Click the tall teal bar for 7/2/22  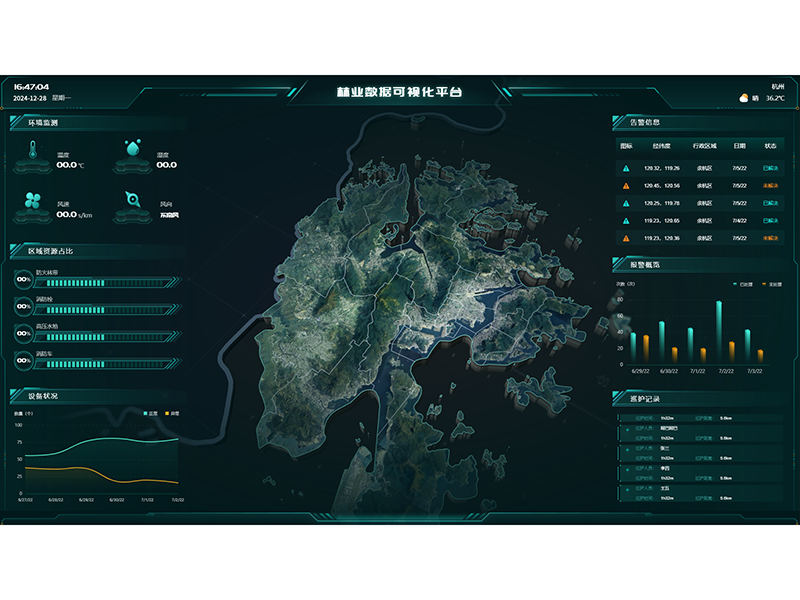pyautogui.click(x=719, y=332)
